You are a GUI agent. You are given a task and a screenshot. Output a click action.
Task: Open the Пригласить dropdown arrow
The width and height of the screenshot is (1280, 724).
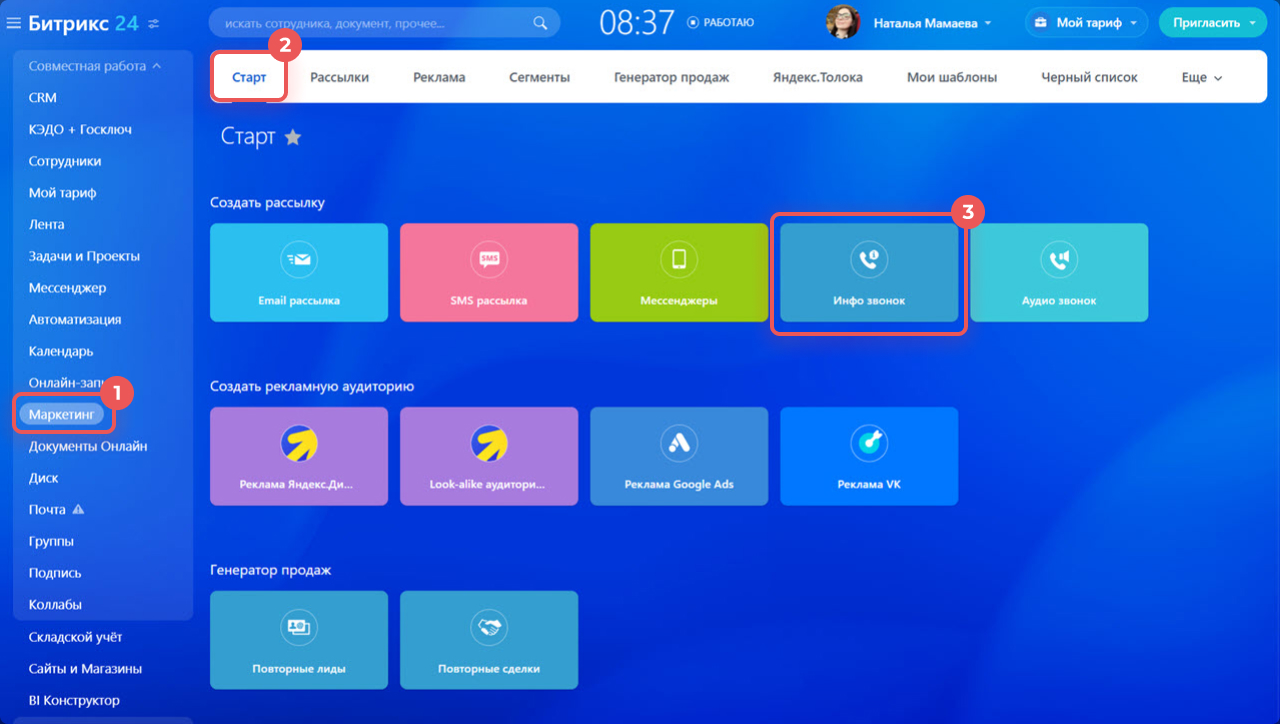coord(1252,22)
